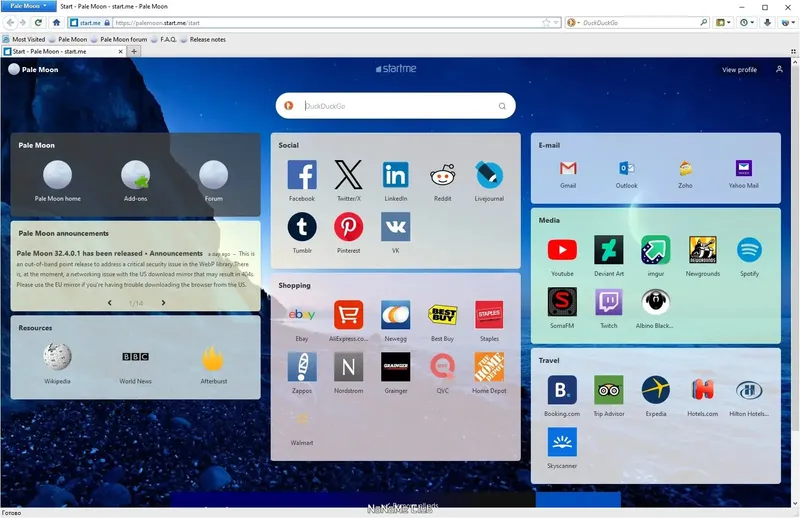The width and height of the screenshot is (800, 518).
Task: Open the Most Visited bookmarks menu
Action: click(x=23, y=39)
